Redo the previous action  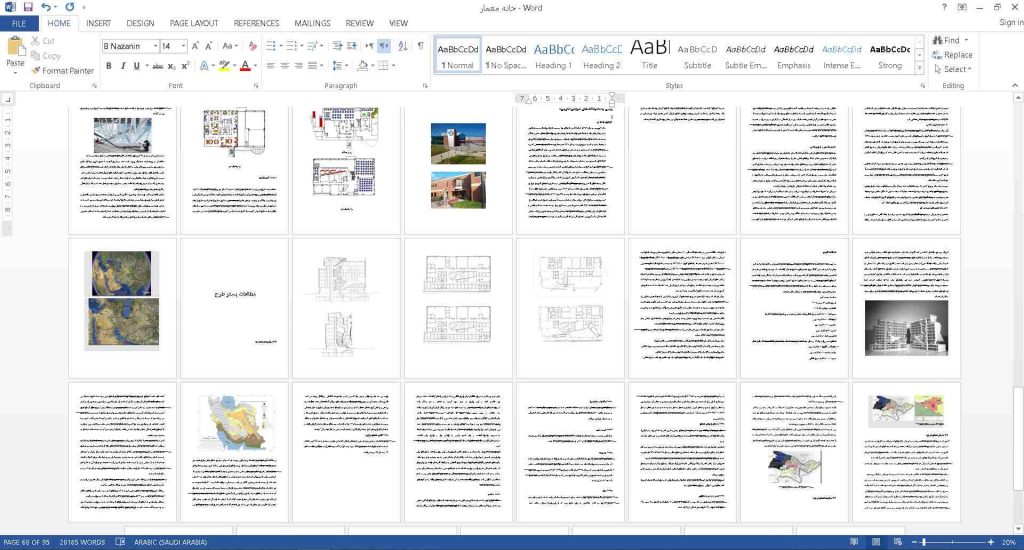(69, 7)
